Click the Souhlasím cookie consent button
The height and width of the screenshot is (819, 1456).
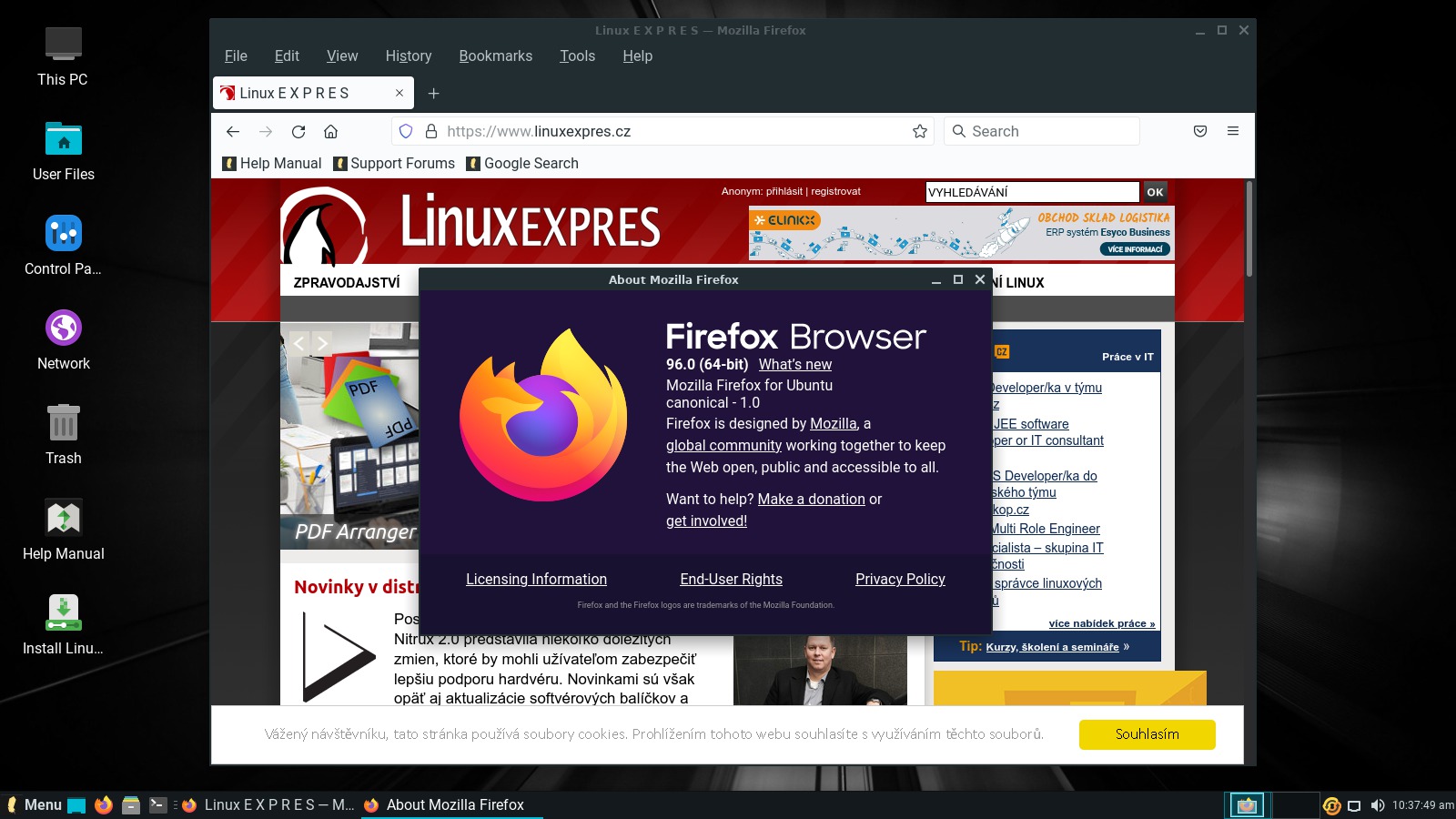coord(1147,734)
